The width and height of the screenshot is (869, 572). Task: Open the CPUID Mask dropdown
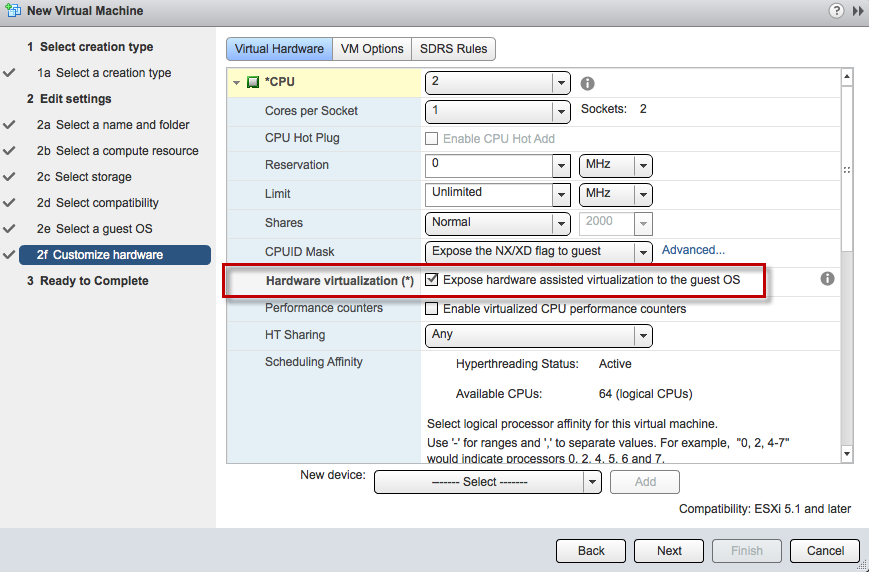pyautogui.click(x=539, y=252)
